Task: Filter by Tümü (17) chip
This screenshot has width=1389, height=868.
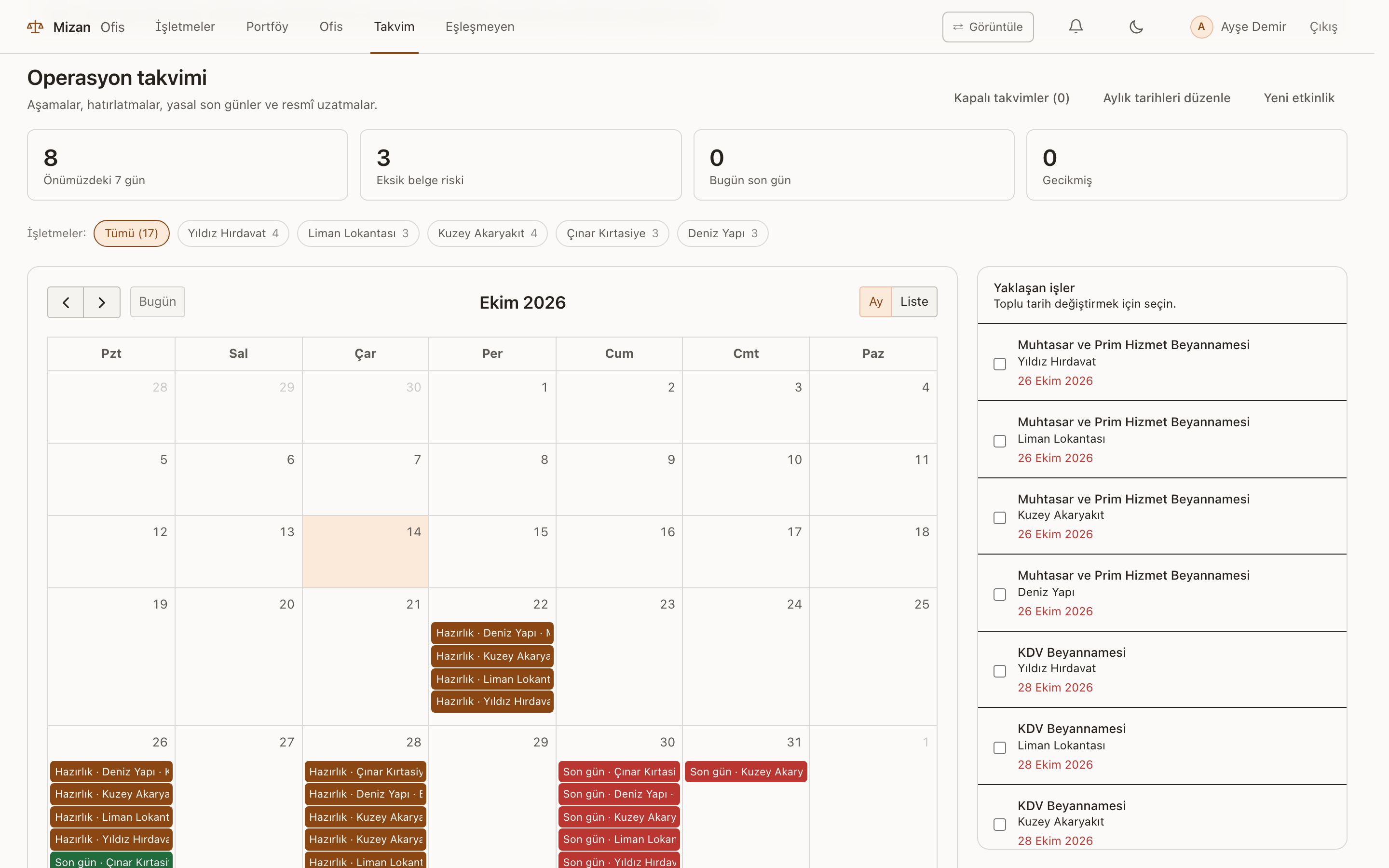Action: [132, 234]
